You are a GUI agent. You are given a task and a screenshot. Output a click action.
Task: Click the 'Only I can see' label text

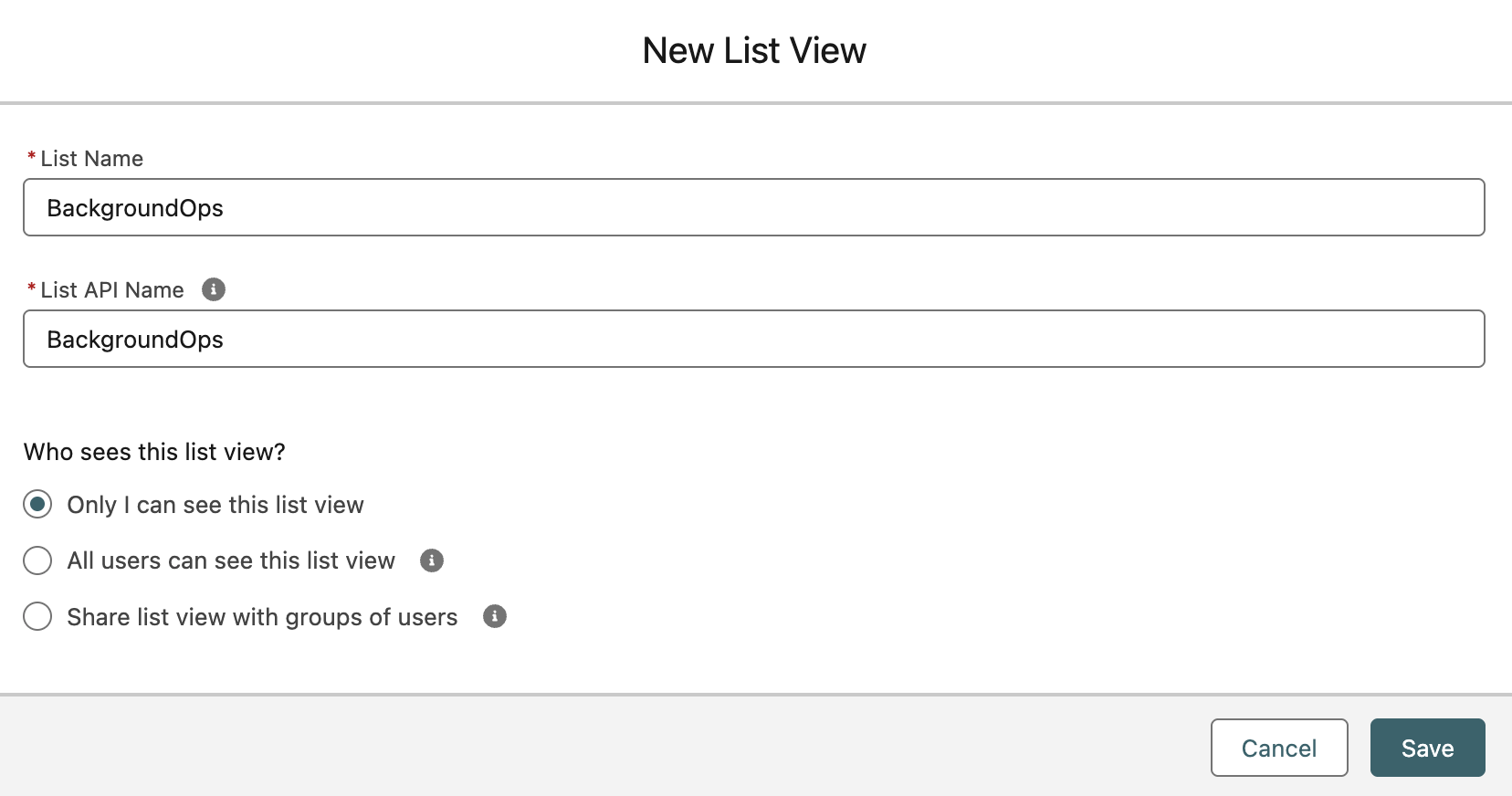point(215,505)
